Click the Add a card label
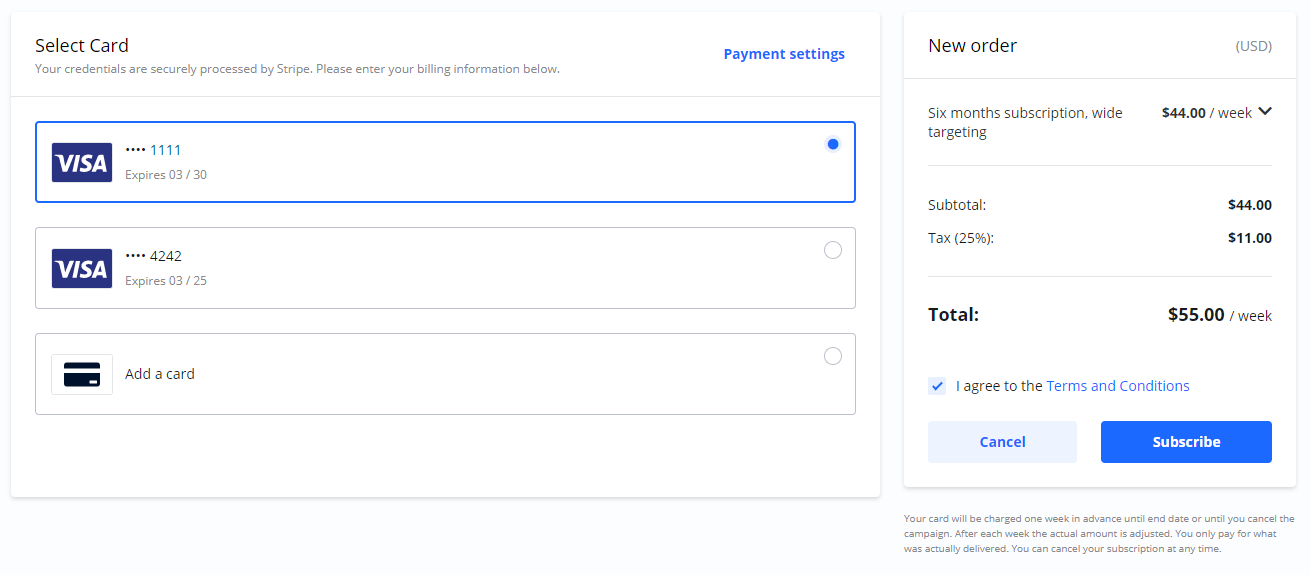 pos(160,374)
